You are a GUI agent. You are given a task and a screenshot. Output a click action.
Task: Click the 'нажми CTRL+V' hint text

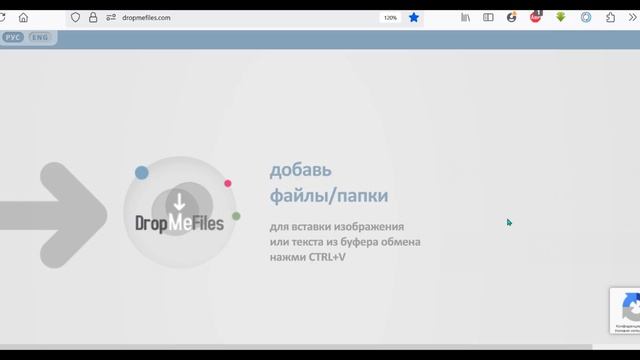tap(308, 257)
